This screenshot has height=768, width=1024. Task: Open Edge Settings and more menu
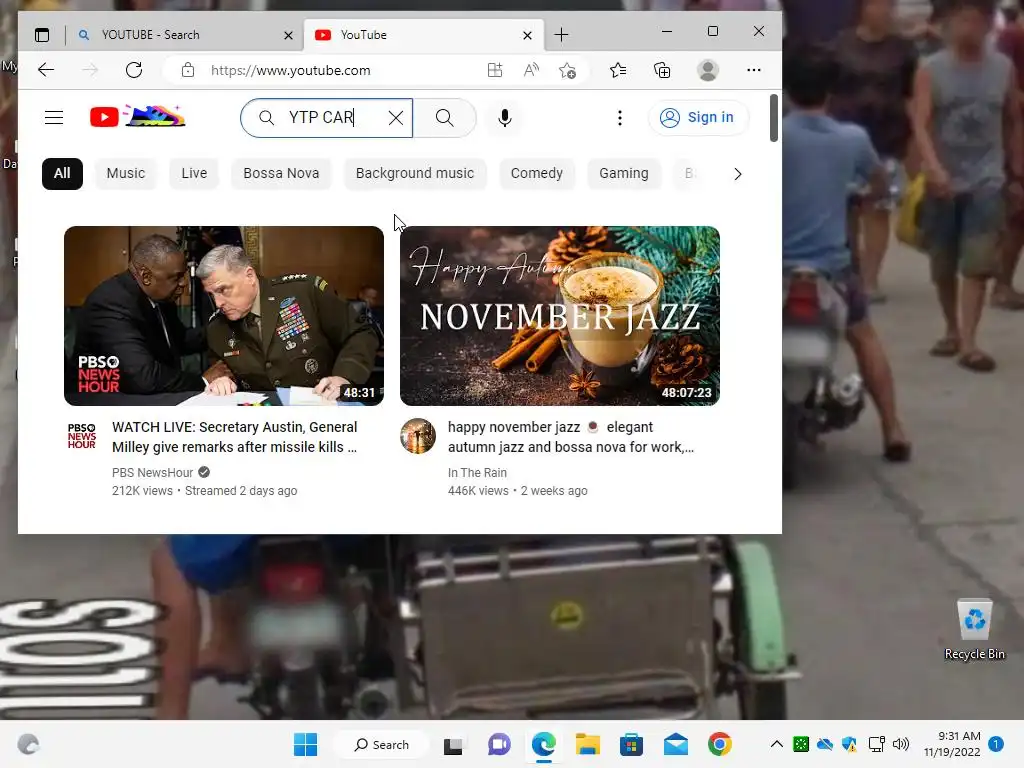click(754, 70)
